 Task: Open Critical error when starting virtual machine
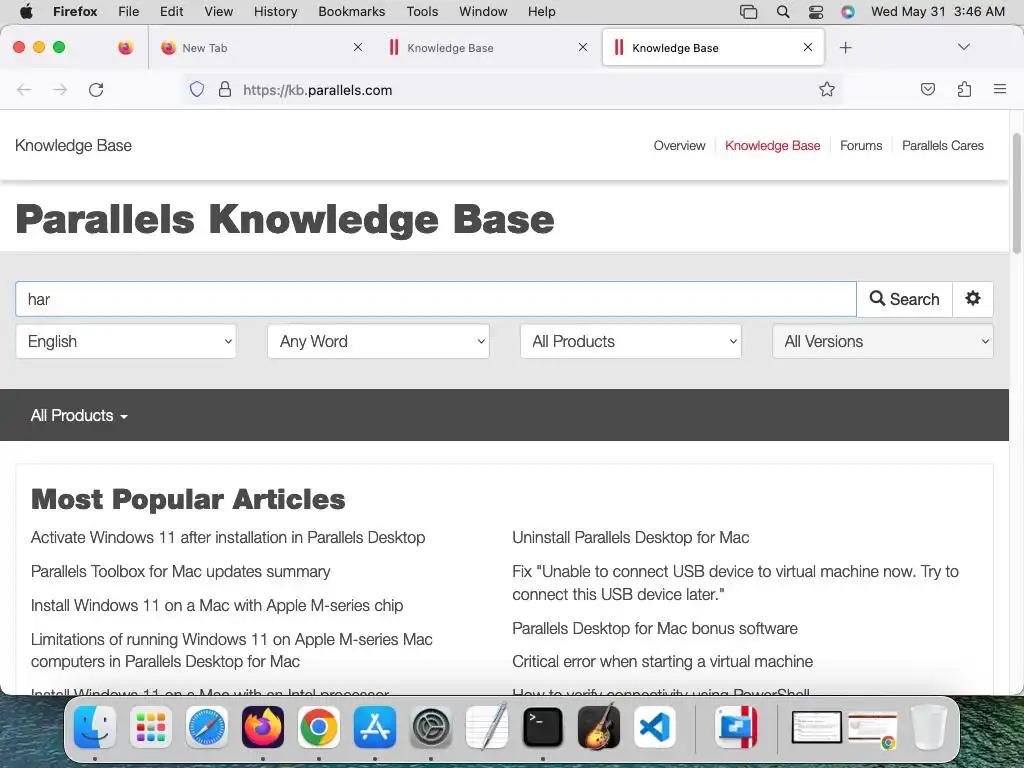pyautogui.click(x=662, y=662)
